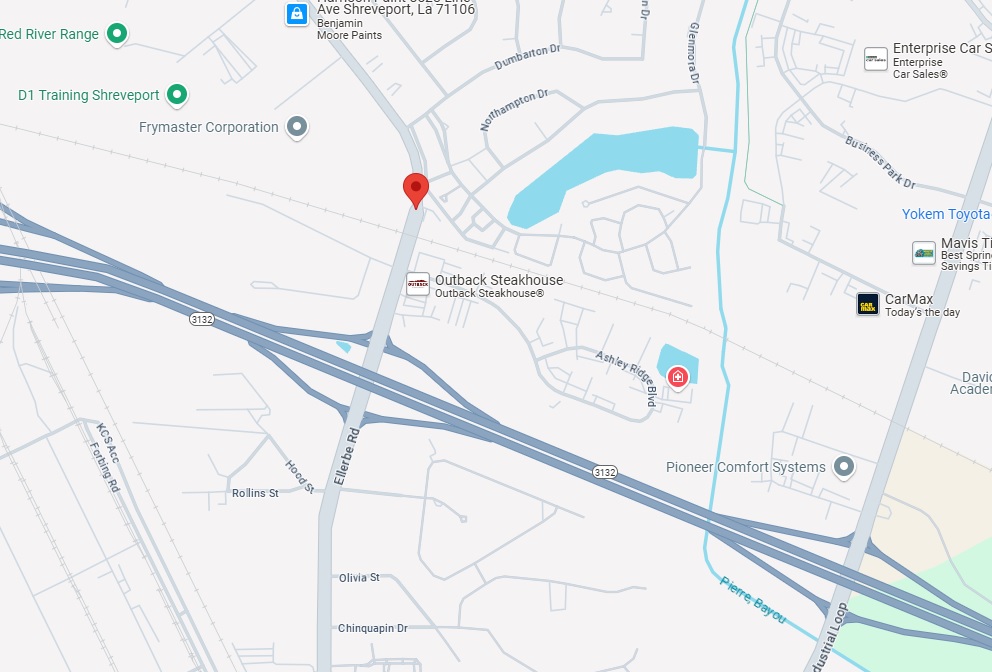Click the Mavis Tires logo marker
The image size is (992, 672).
click(x=924, y=253)
